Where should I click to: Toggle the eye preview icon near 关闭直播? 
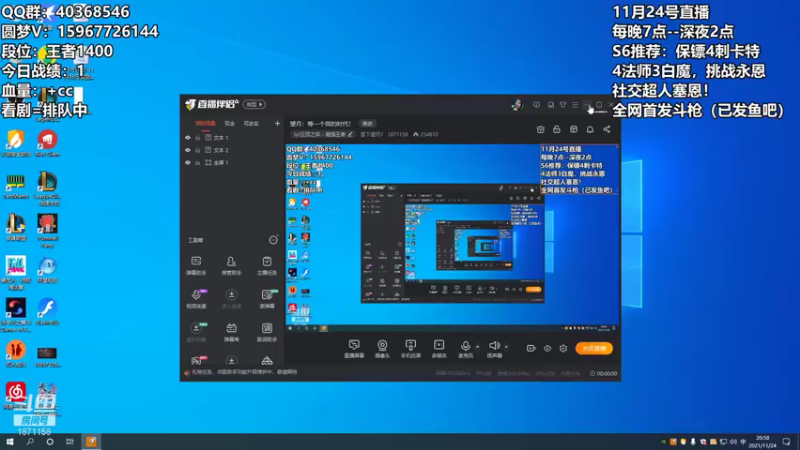click(547, 348)
